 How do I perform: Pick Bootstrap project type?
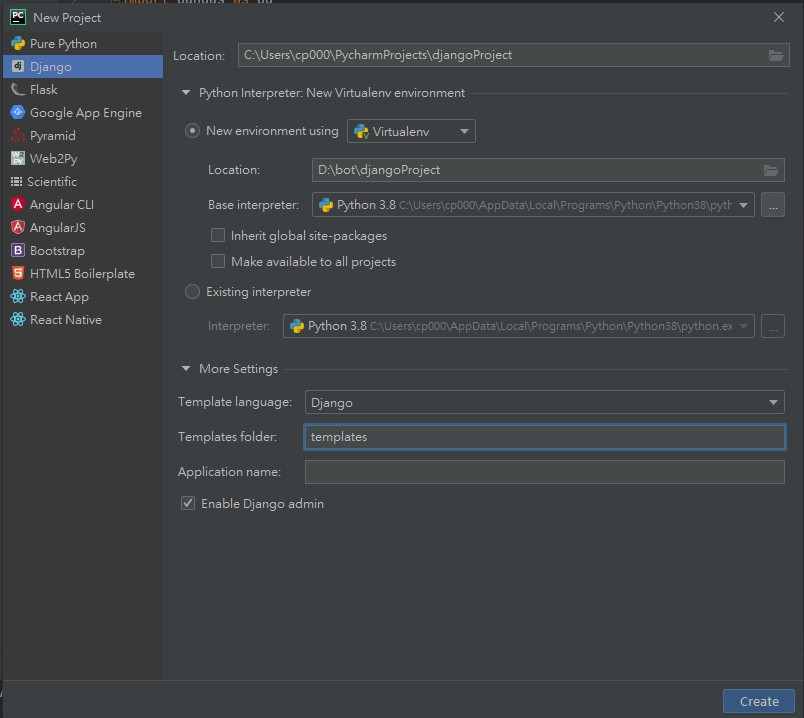(83, 250)
